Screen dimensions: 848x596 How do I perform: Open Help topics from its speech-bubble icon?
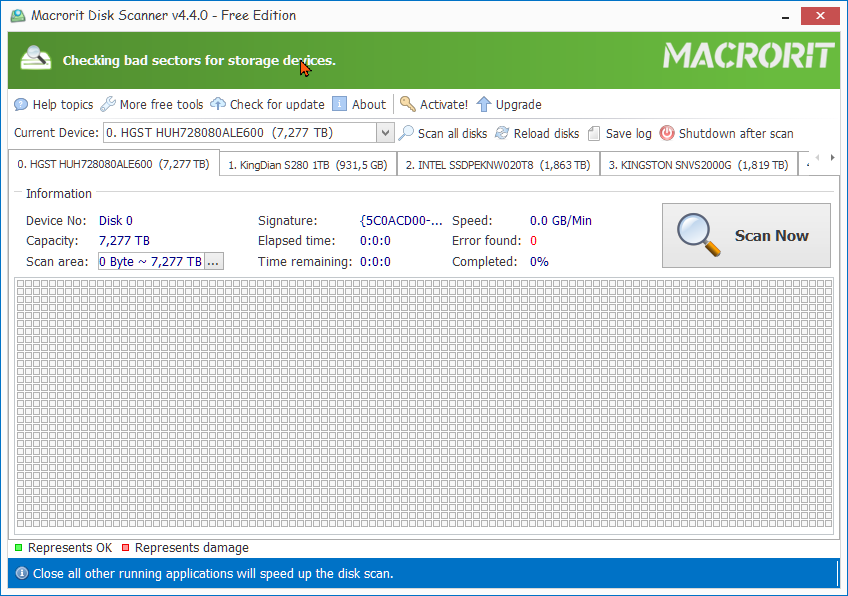click(x=21, y=104)
